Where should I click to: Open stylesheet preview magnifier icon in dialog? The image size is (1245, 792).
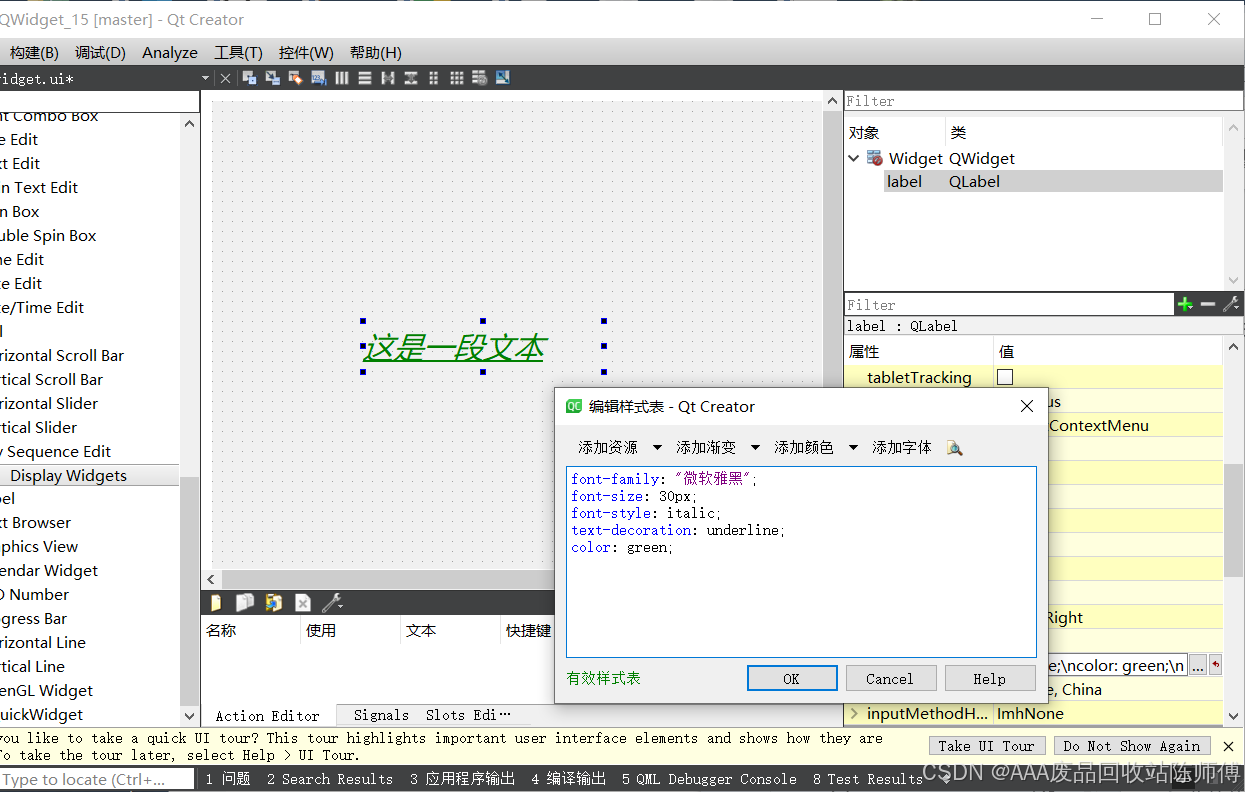point(955,447)
